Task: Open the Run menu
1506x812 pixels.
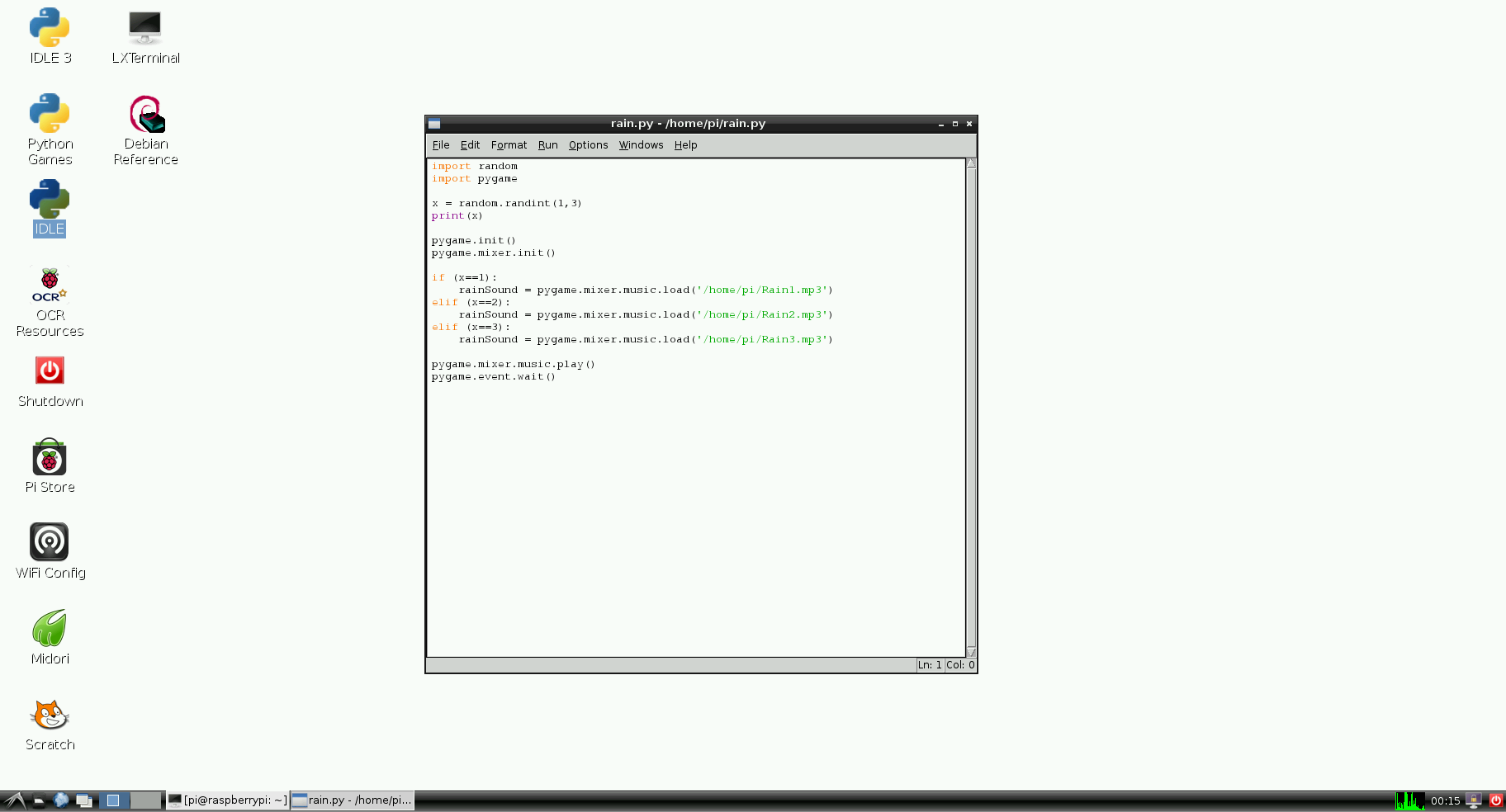Action: 547,145
